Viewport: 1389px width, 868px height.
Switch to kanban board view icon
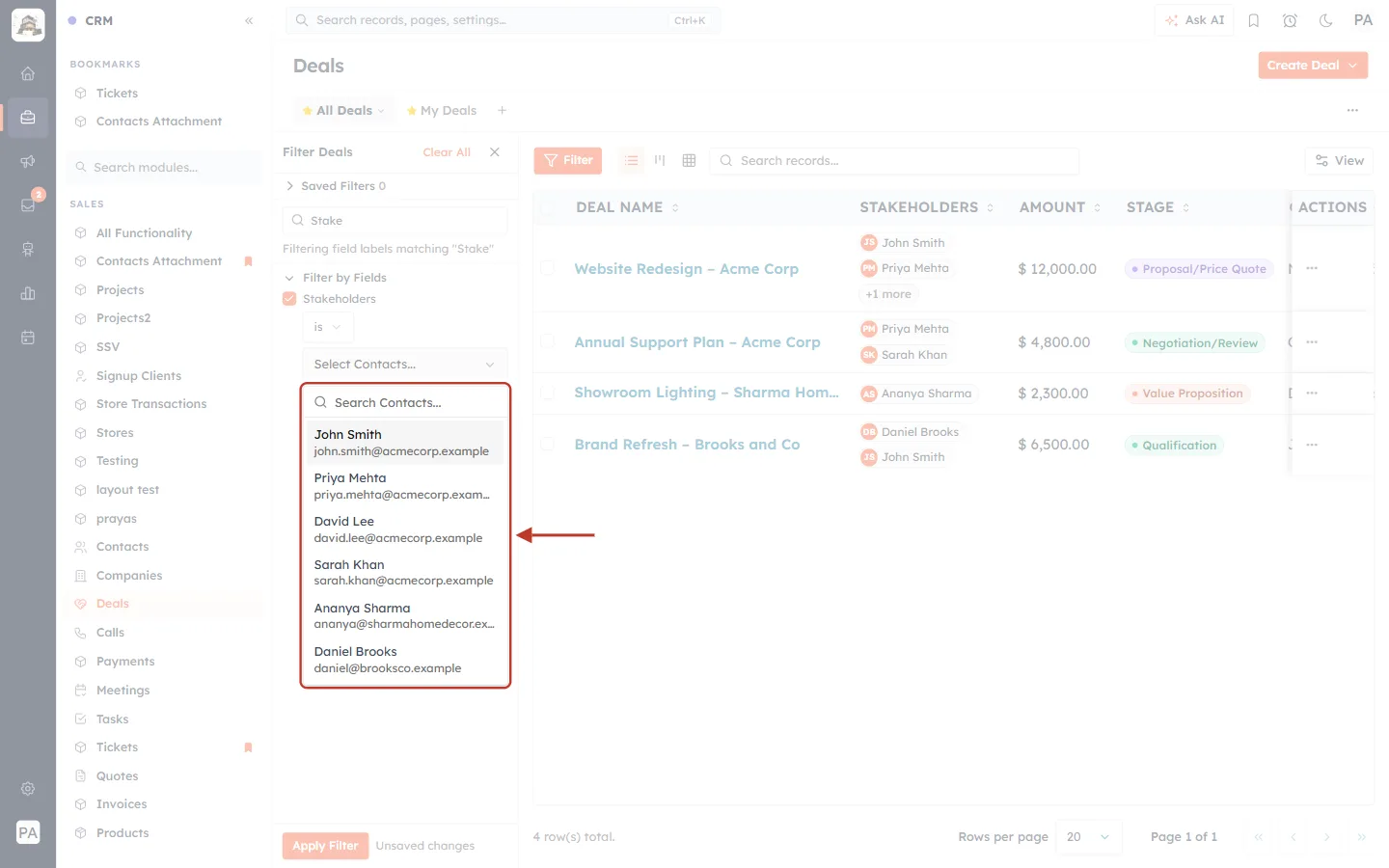click(x=660, y=160)
